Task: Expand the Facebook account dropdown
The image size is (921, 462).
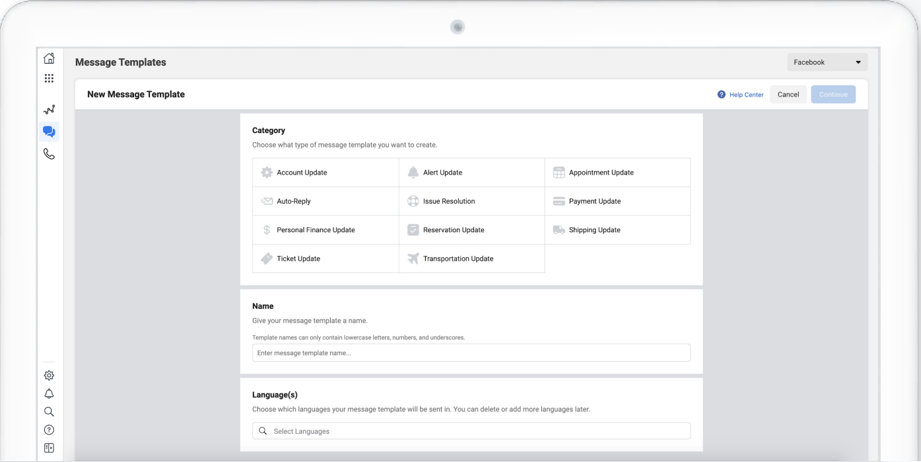Action: 827,62
